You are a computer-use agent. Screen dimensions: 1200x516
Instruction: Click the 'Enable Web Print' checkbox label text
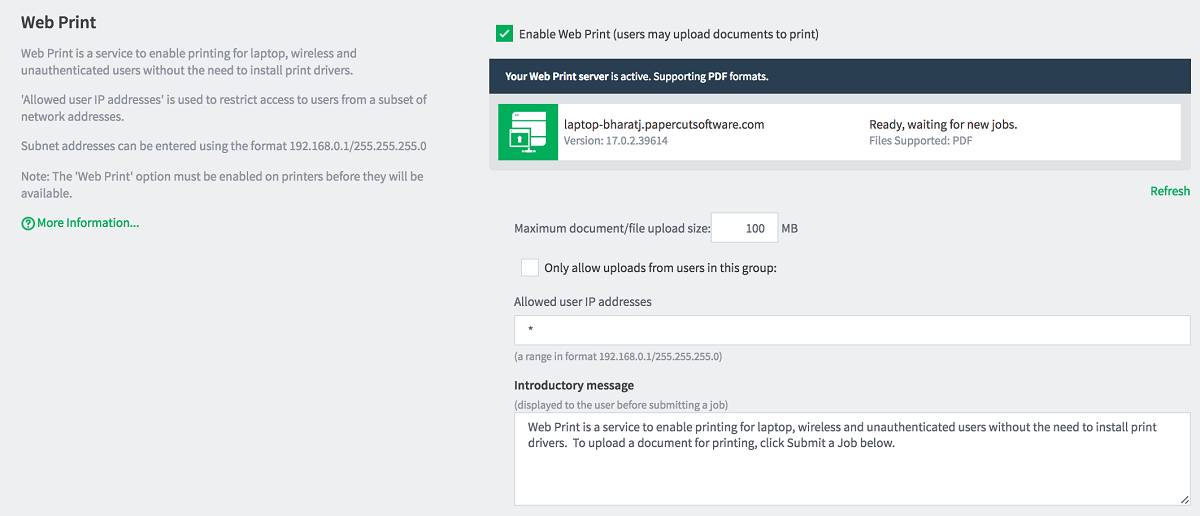669,34
